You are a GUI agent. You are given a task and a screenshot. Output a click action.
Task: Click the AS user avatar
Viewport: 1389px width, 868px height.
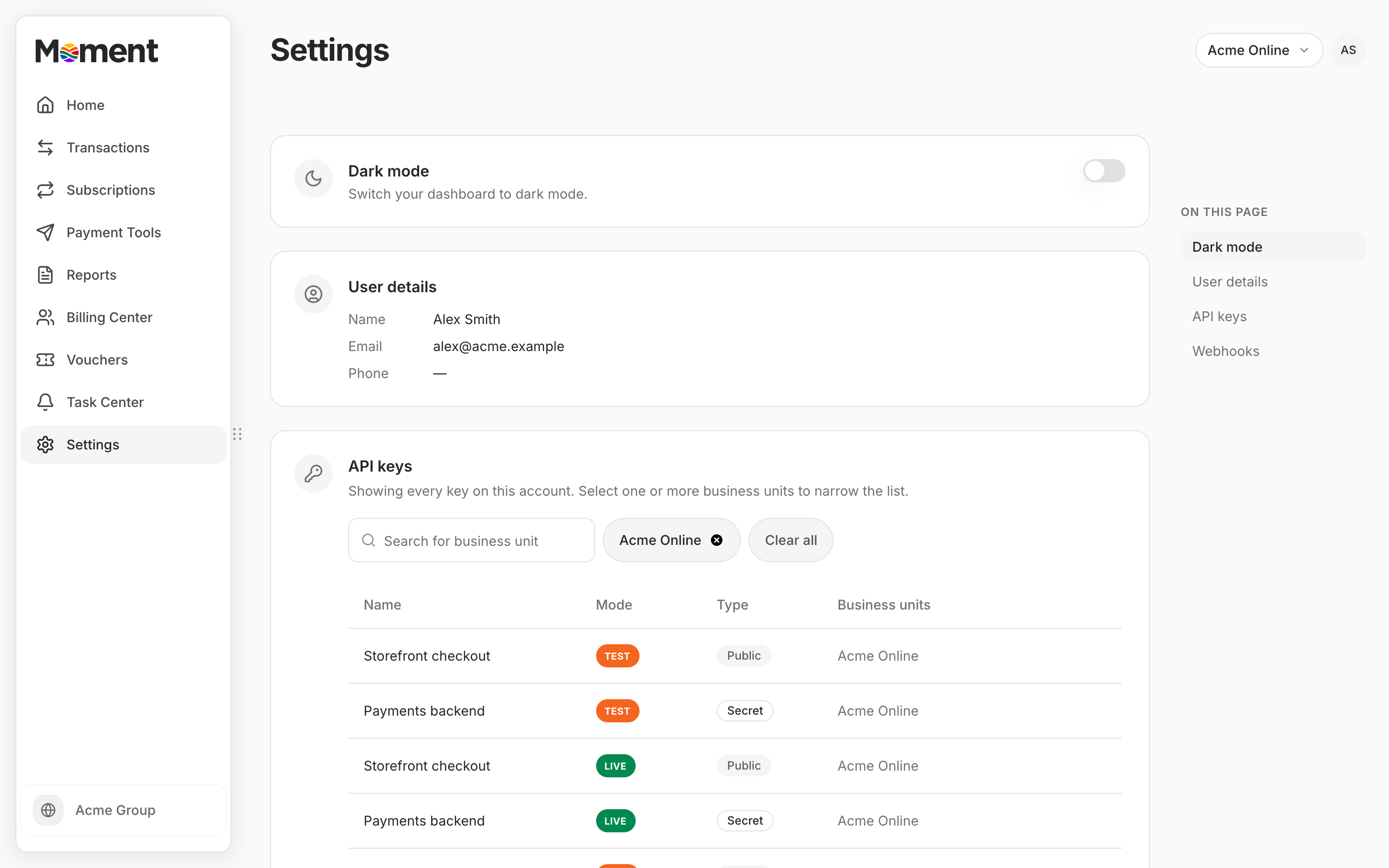click(1348, 51)
